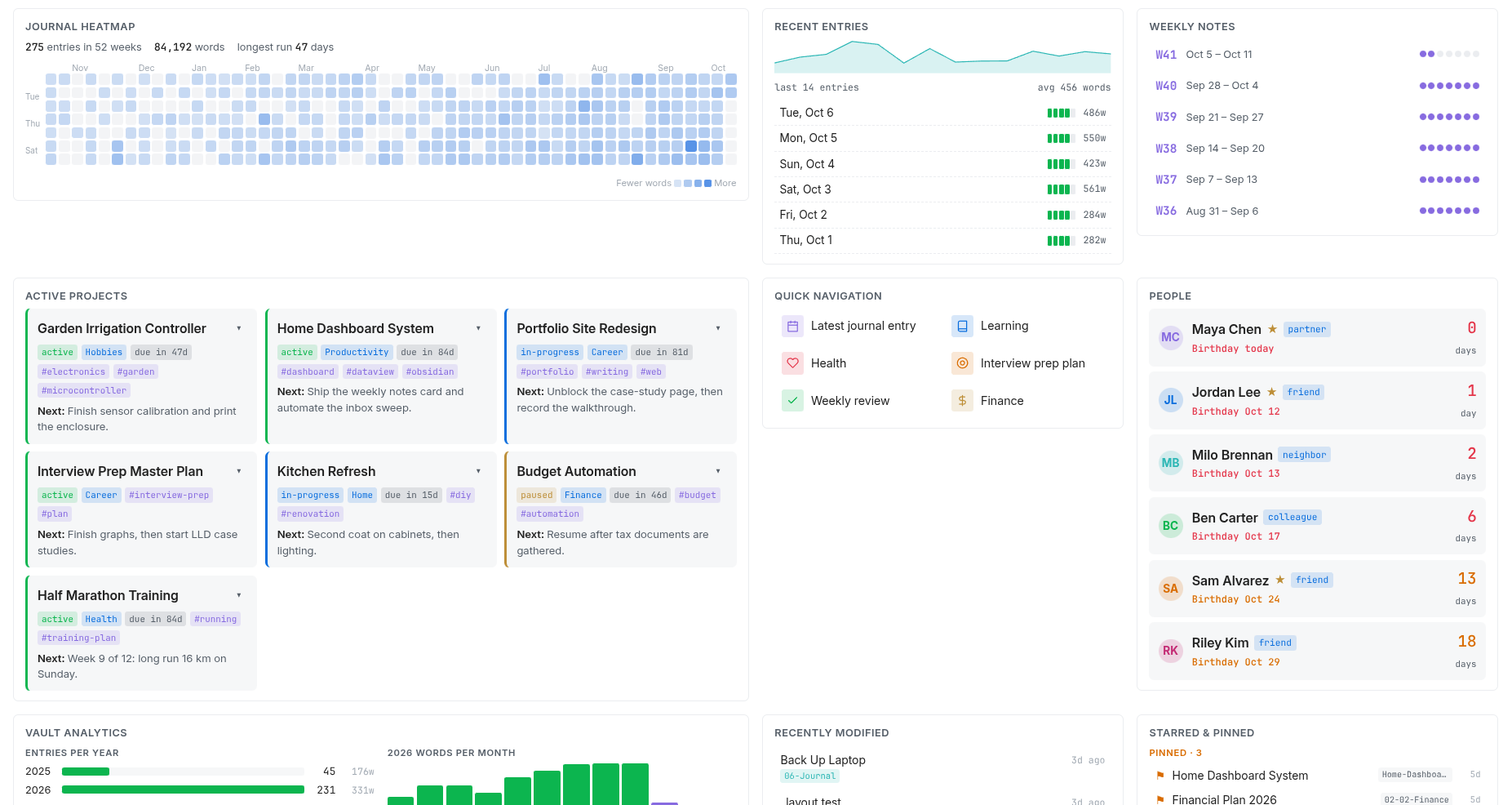Click the 2025 entries per year bar
Viewport: 1512px width, 805px height.
click(x=183, y=772)
